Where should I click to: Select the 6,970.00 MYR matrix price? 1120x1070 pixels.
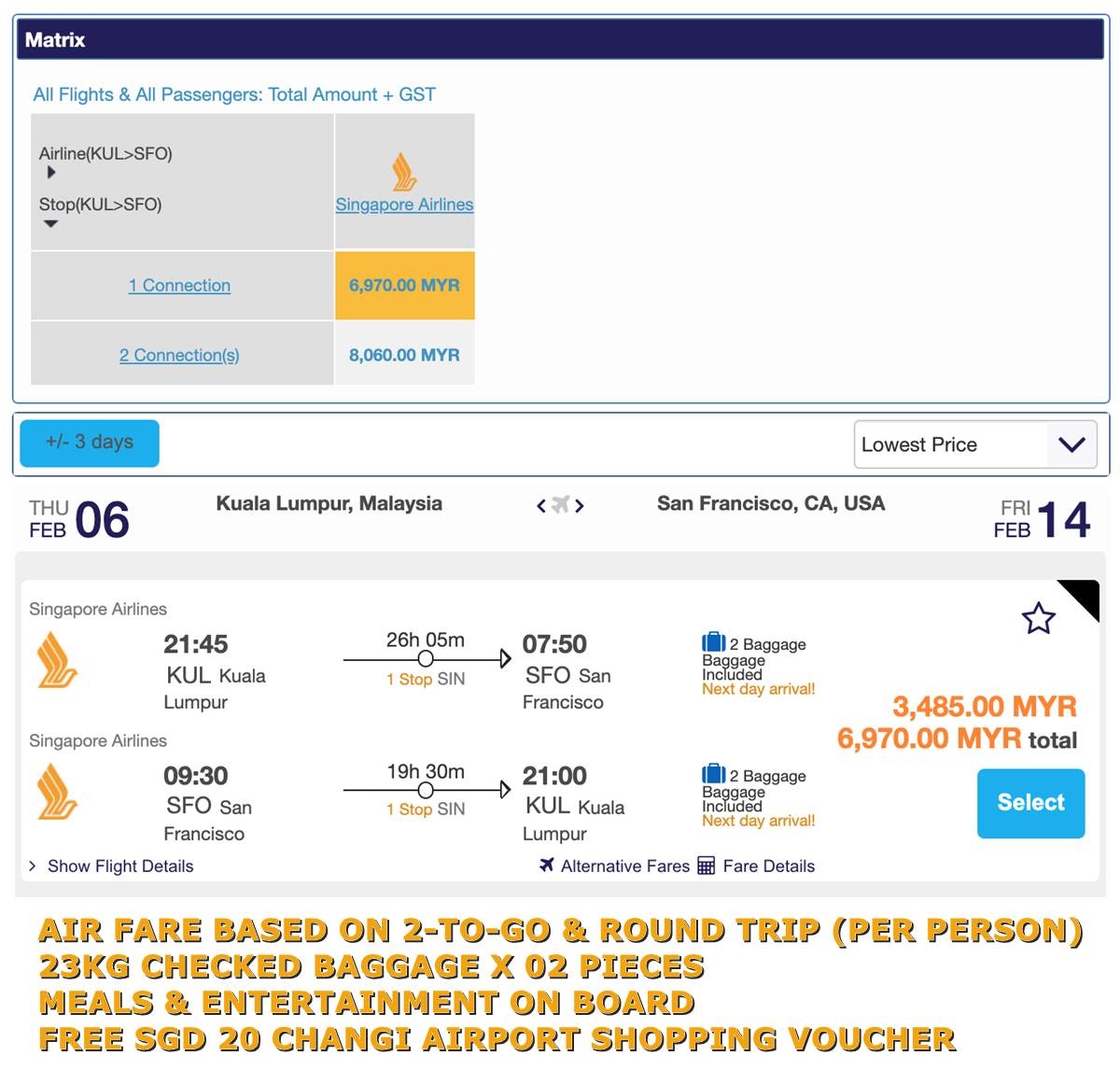coord(404,286)
